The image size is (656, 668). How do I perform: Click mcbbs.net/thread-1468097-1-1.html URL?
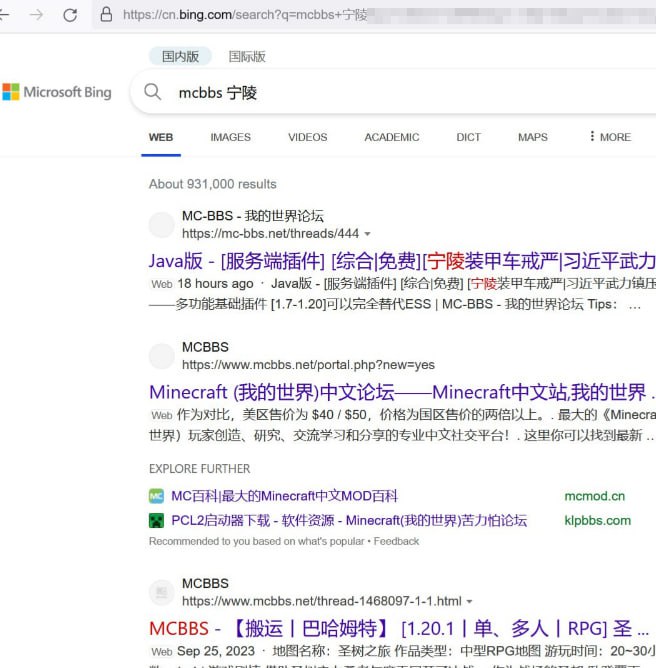coord(322,602)
